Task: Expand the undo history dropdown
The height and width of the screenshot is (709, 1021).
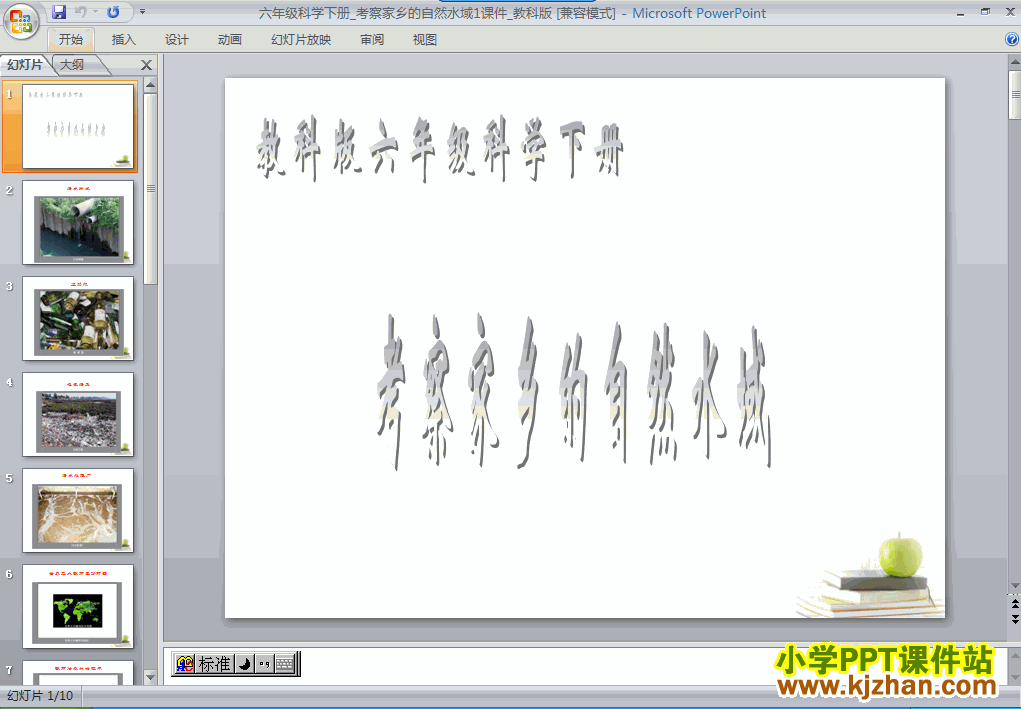Action: [95, 12]
